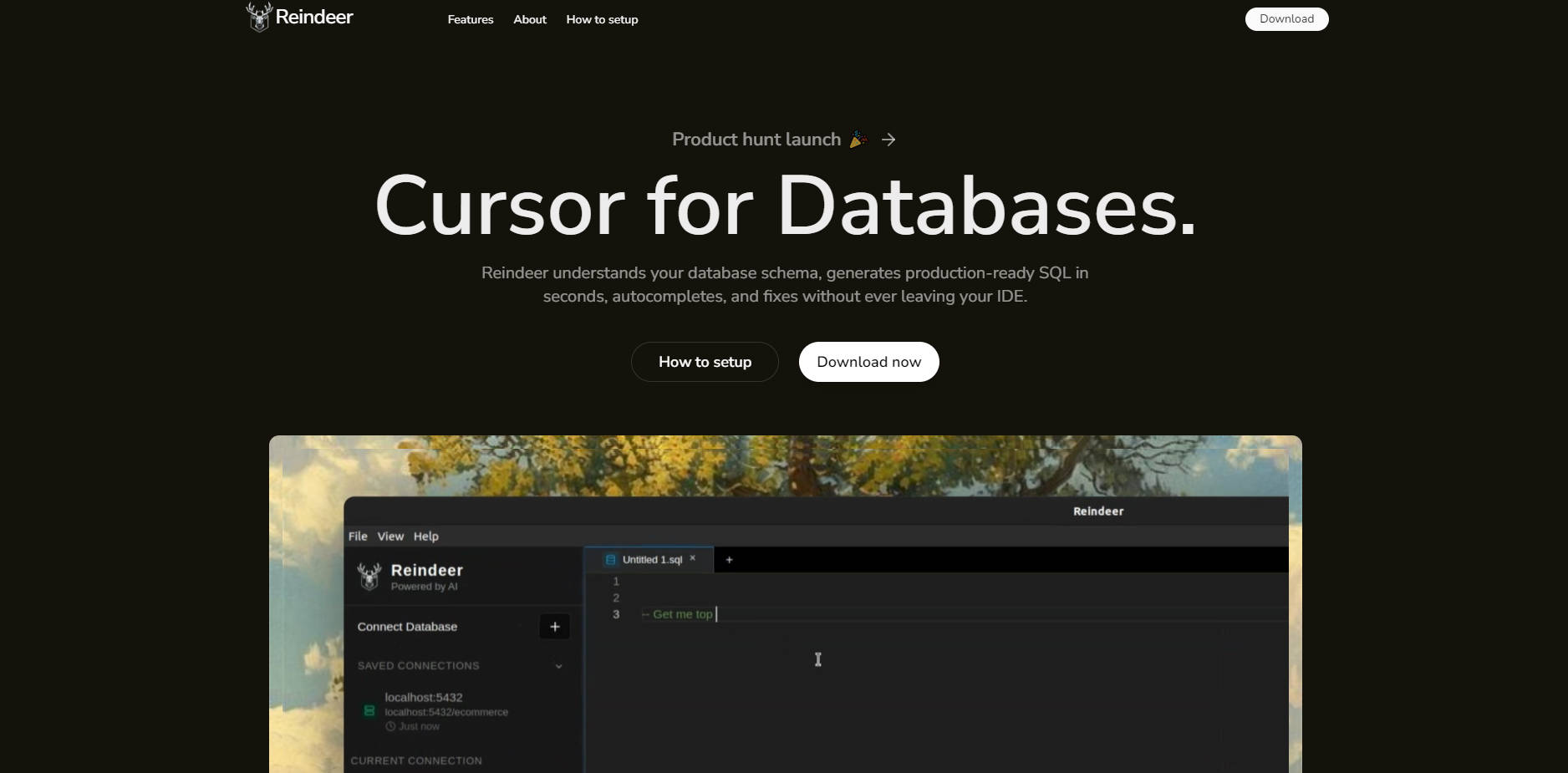Click the SQL file icon on Untitled 1.sql tab
Screen dimensions: 1568x773
[x=610, y=560]
